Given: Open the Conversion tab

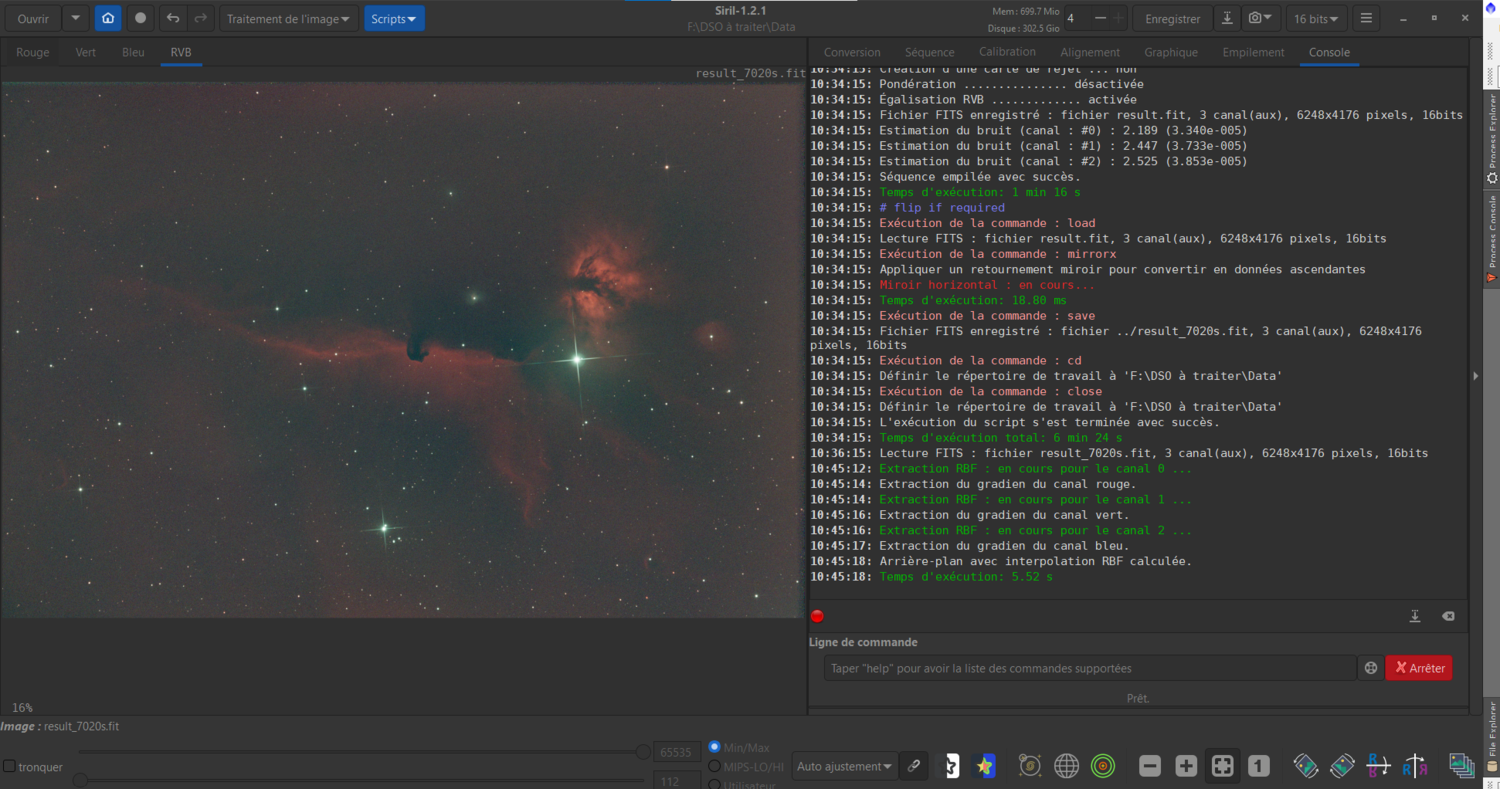Looking at the screenshot, I should tap(852, 52).
